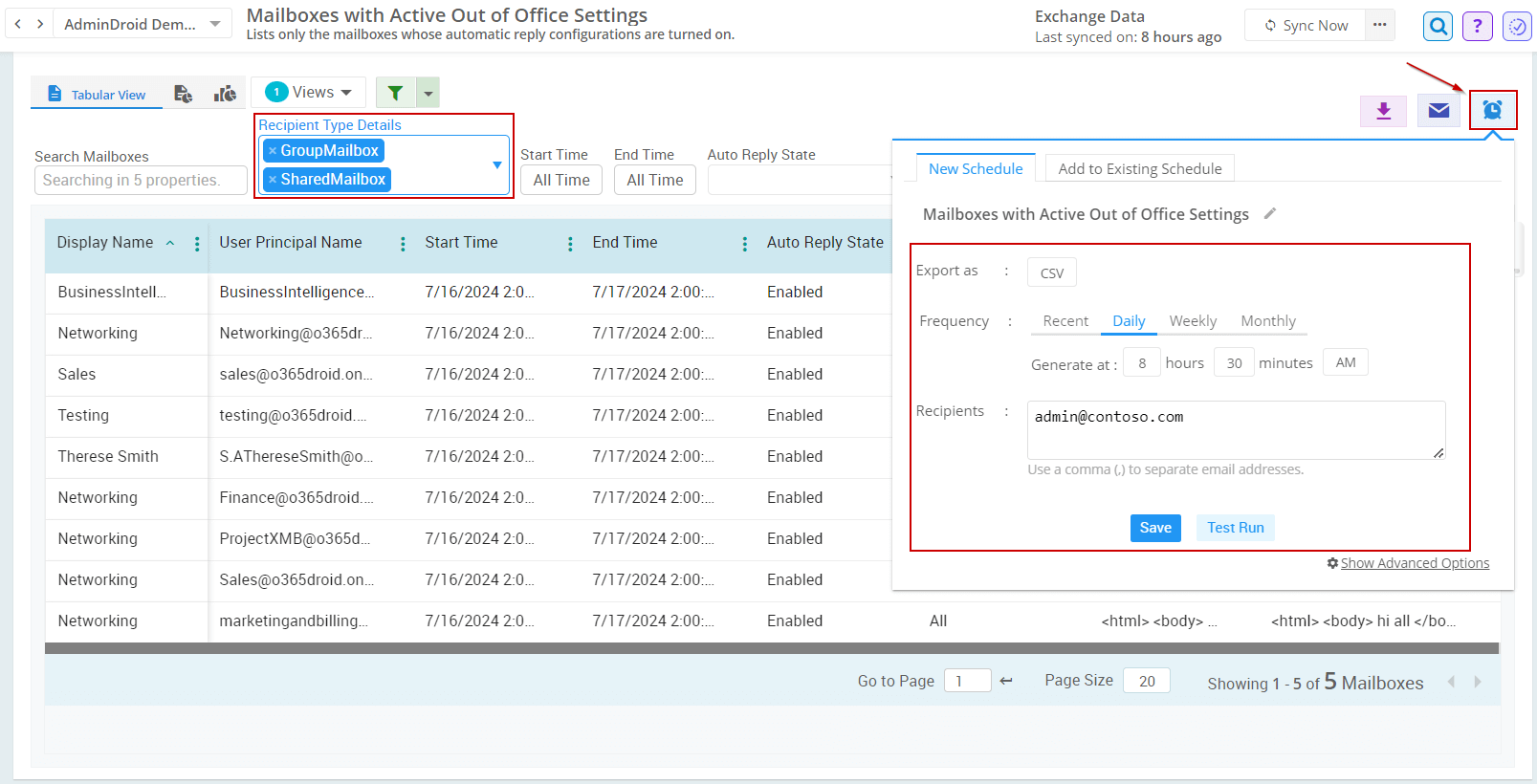This screenshot has height=784, width=1537.
Task: Click the pencil icon to rename schedule
Action: (1270, 214)
